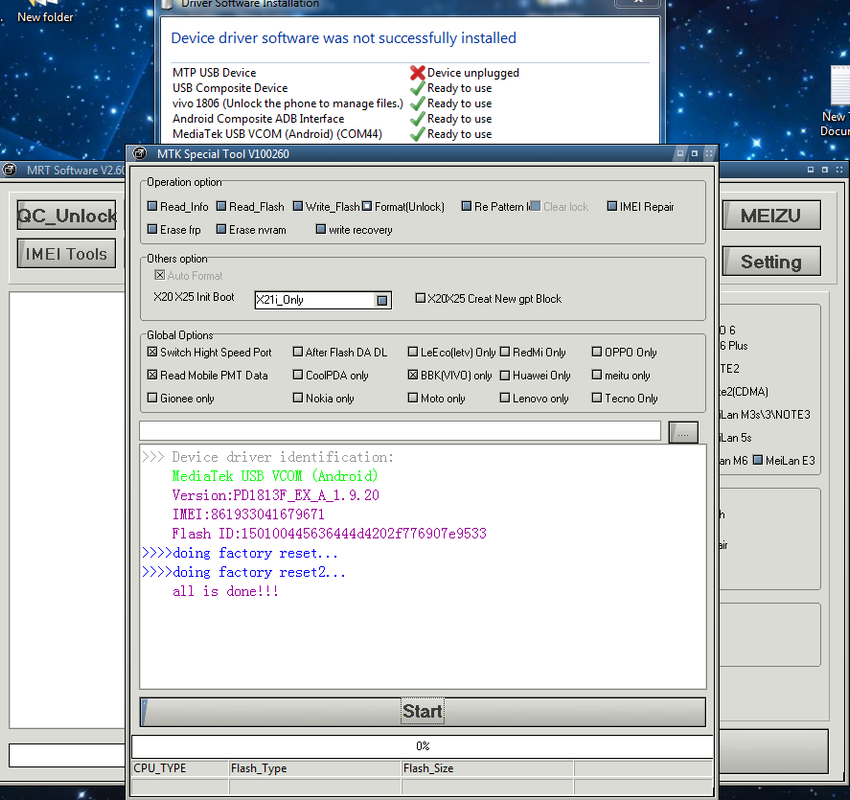The image size is (850, 800).
Task: Tick the IMEI Repair checkbox
Action: (x=612, y=207)
